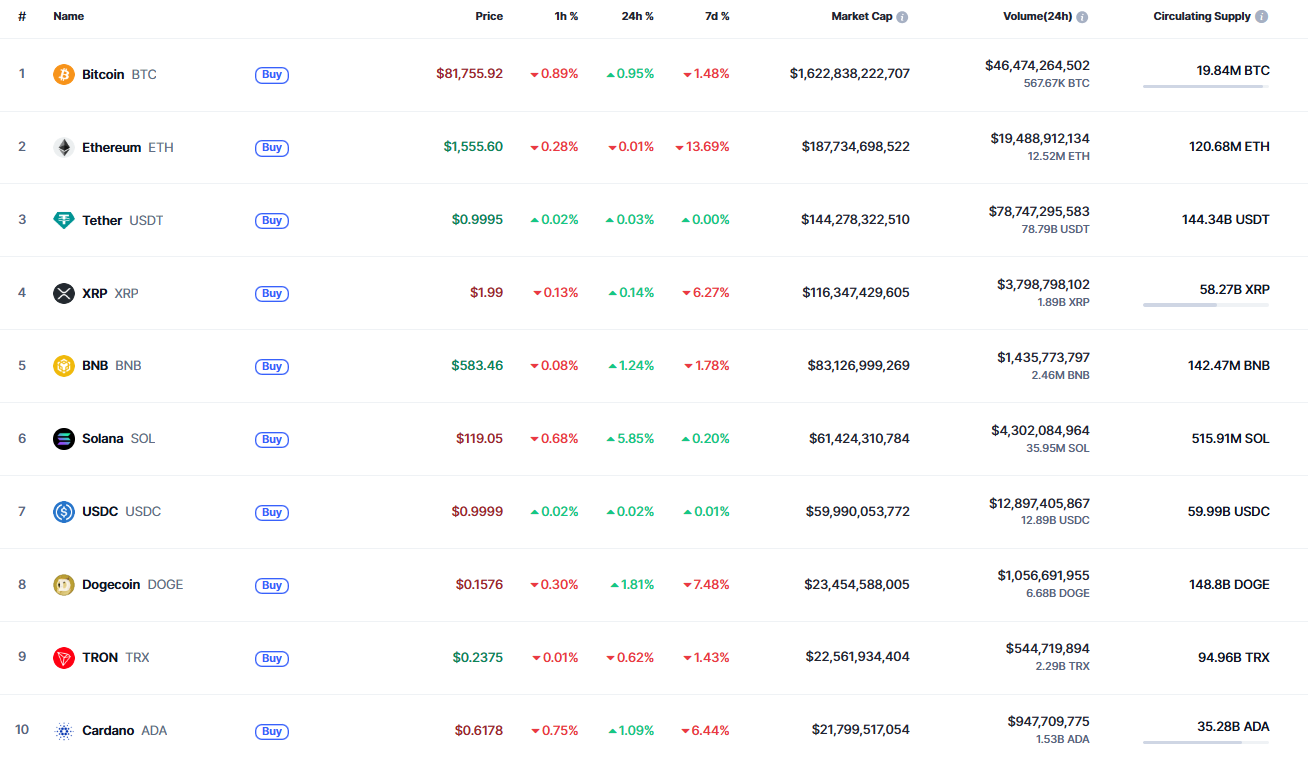This screenshot has height=761, width=1308.
Task: Click the Tether green logo icon
Action: tap(64, 220)
